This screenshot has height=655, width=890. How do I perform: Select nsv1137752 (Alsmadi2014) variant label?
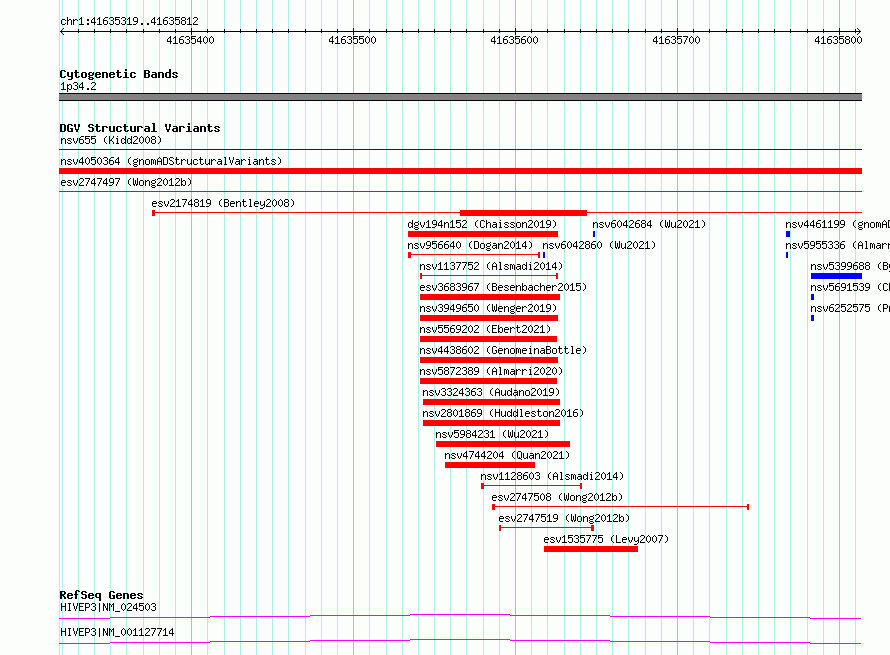491,266
